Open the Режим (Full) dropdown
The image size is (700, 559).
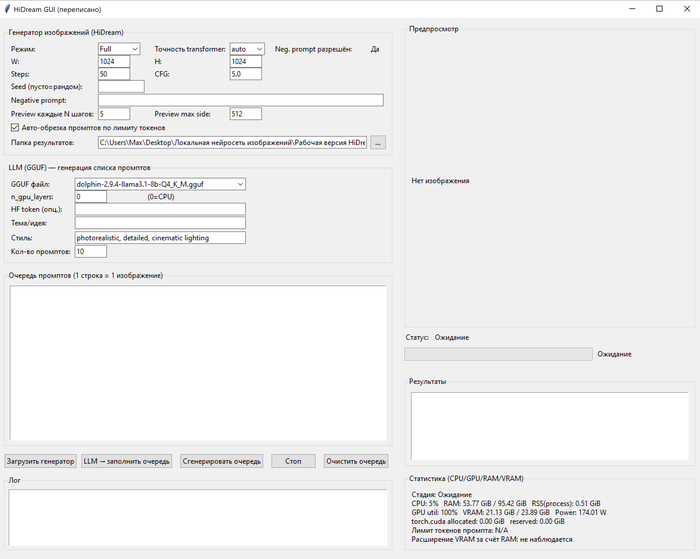(119, 49)
